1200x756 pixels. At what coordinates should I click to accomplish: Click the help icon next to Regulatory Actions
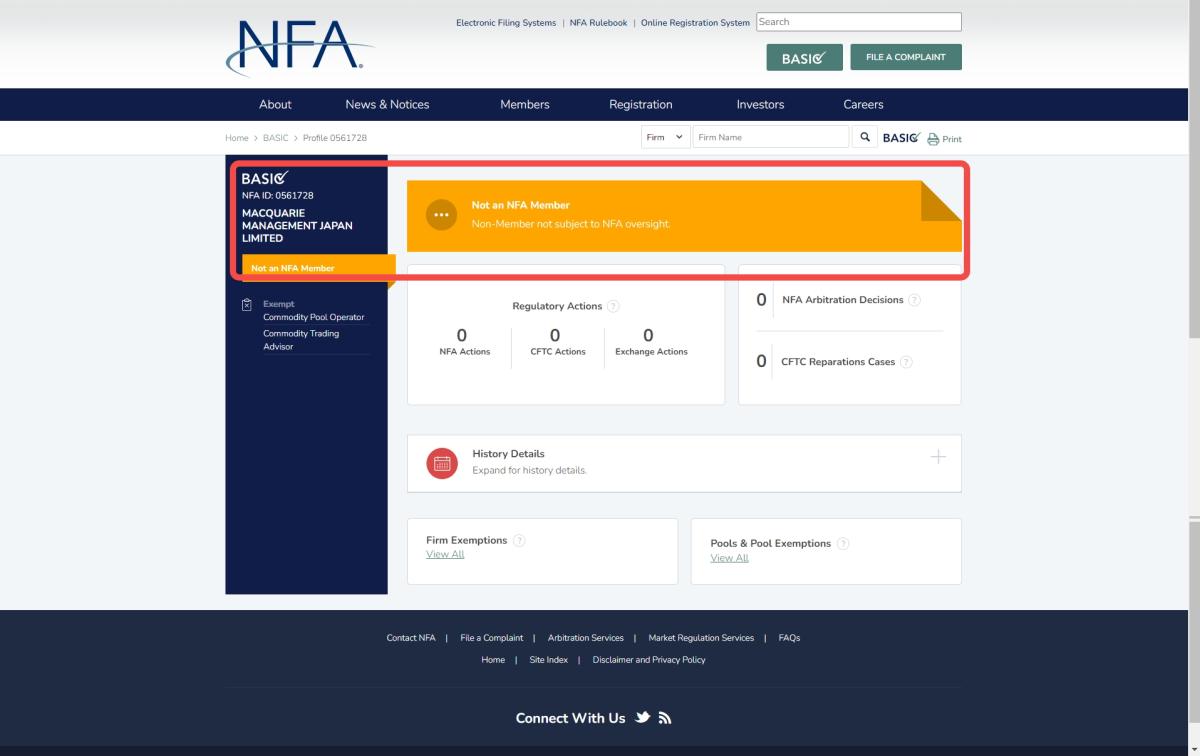[613, 306]
